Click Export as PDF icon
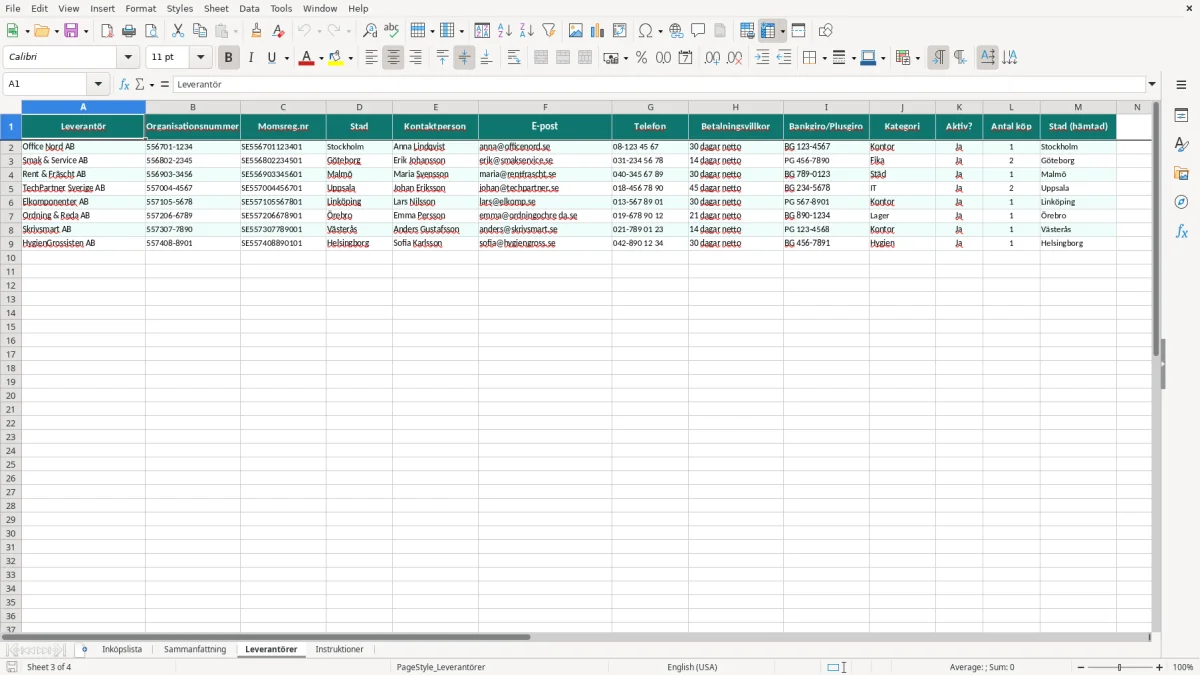Viewport: 1200px width, 675px height. (x=107, y=31)
